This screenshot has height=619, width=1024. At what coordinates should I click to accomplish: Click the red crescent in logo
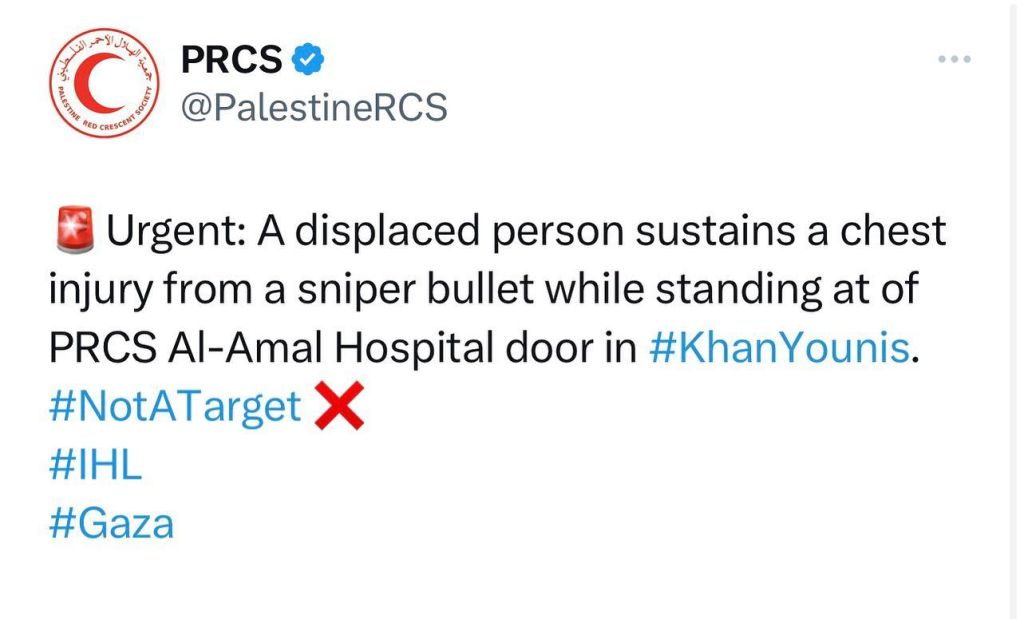pos(99,82)
